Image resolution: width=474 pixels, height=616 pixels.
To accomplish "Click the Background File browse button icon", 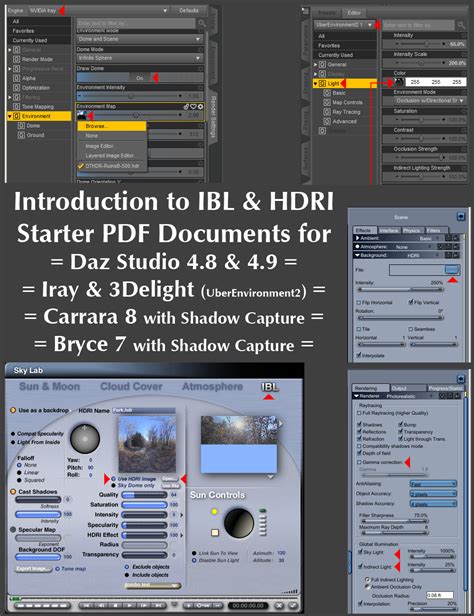I will click(452, 270).
